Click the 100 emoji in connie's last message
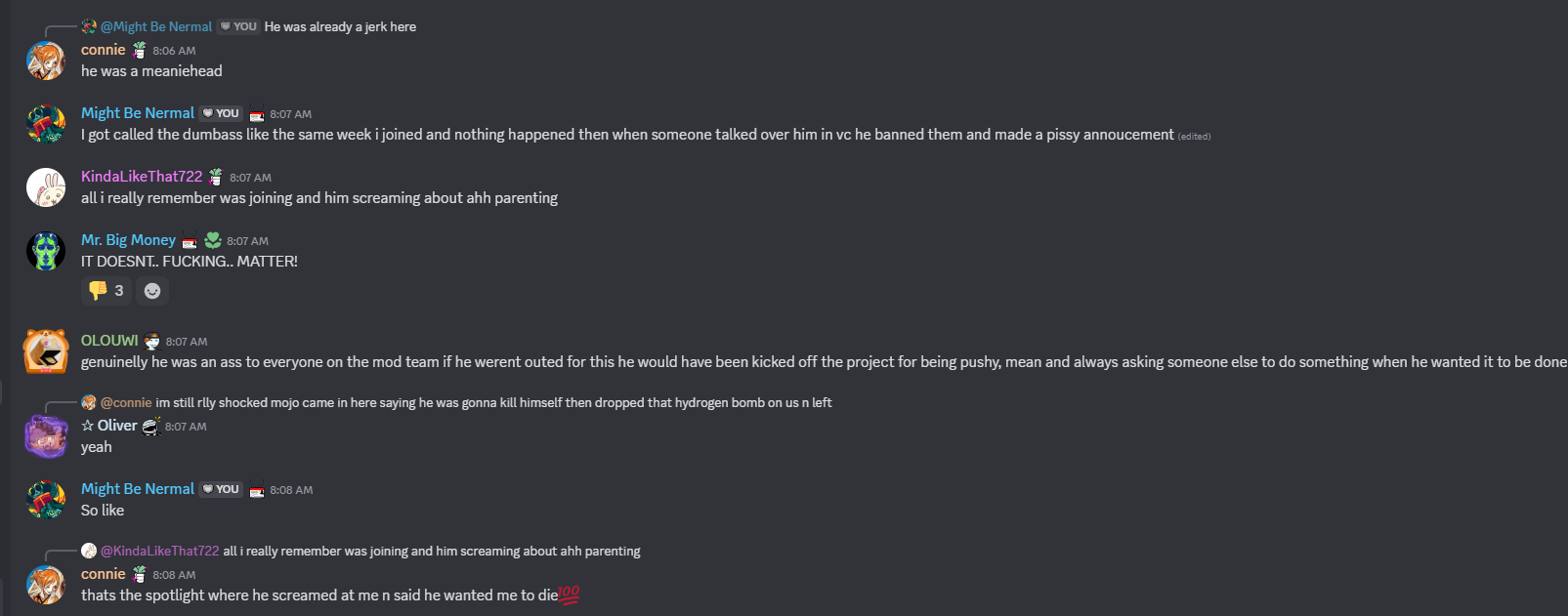1568x616 pixels. pos(569,595)
